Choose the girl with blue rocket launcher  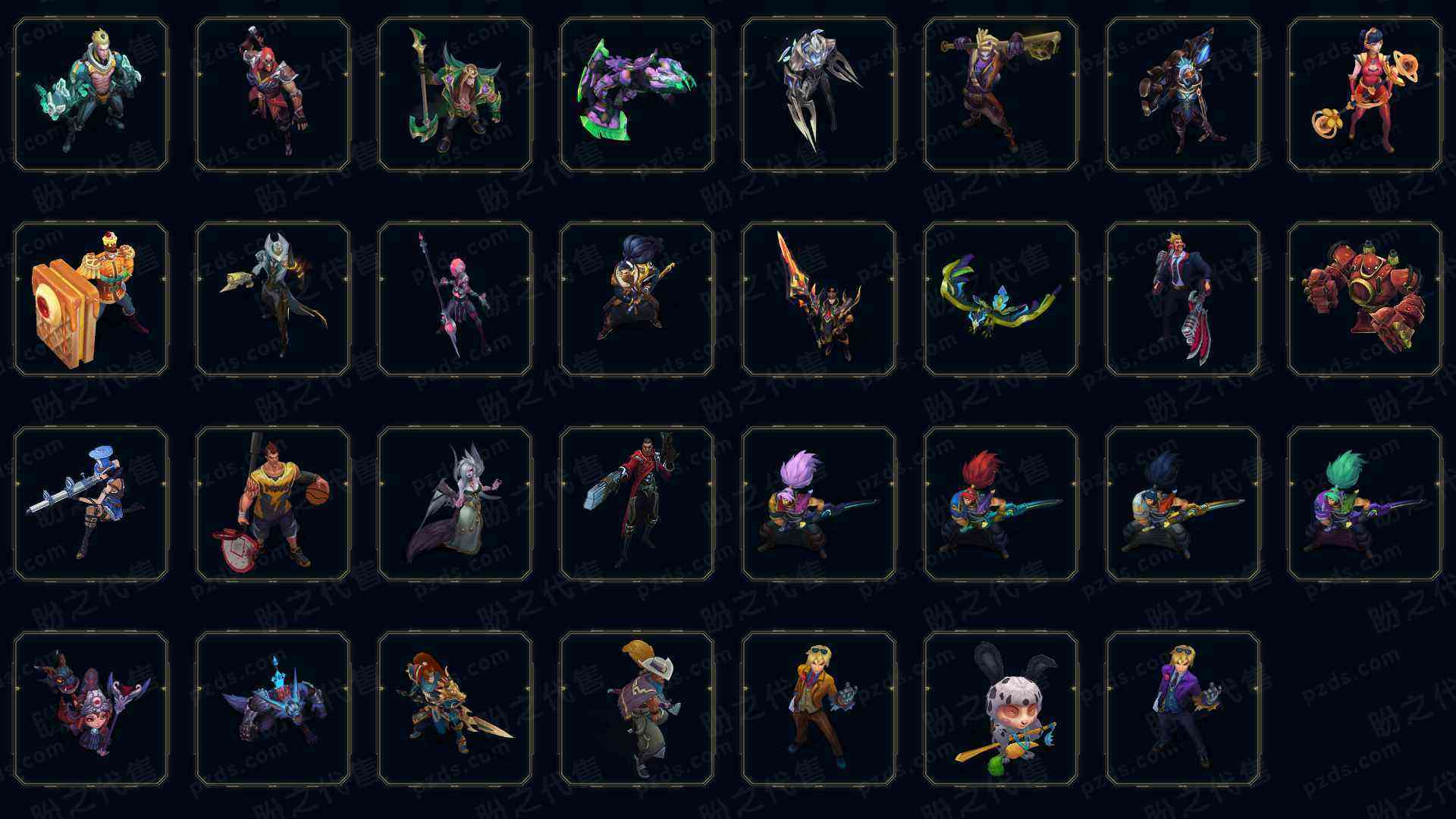coord(90,504)
